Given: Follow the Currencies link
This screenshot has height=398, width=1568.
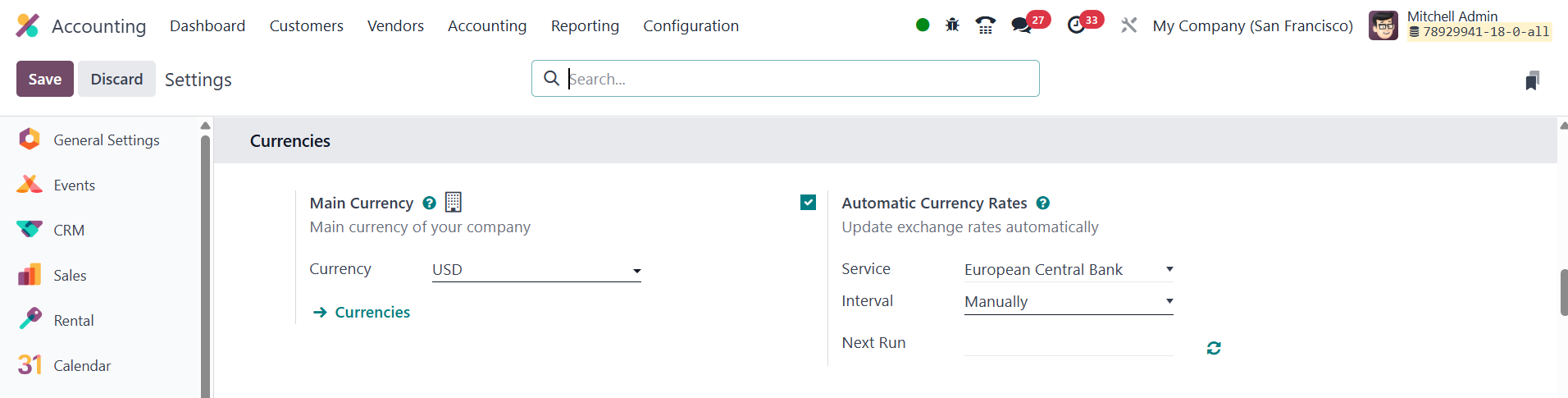Looking at the screenshot, I should [371, 313].
